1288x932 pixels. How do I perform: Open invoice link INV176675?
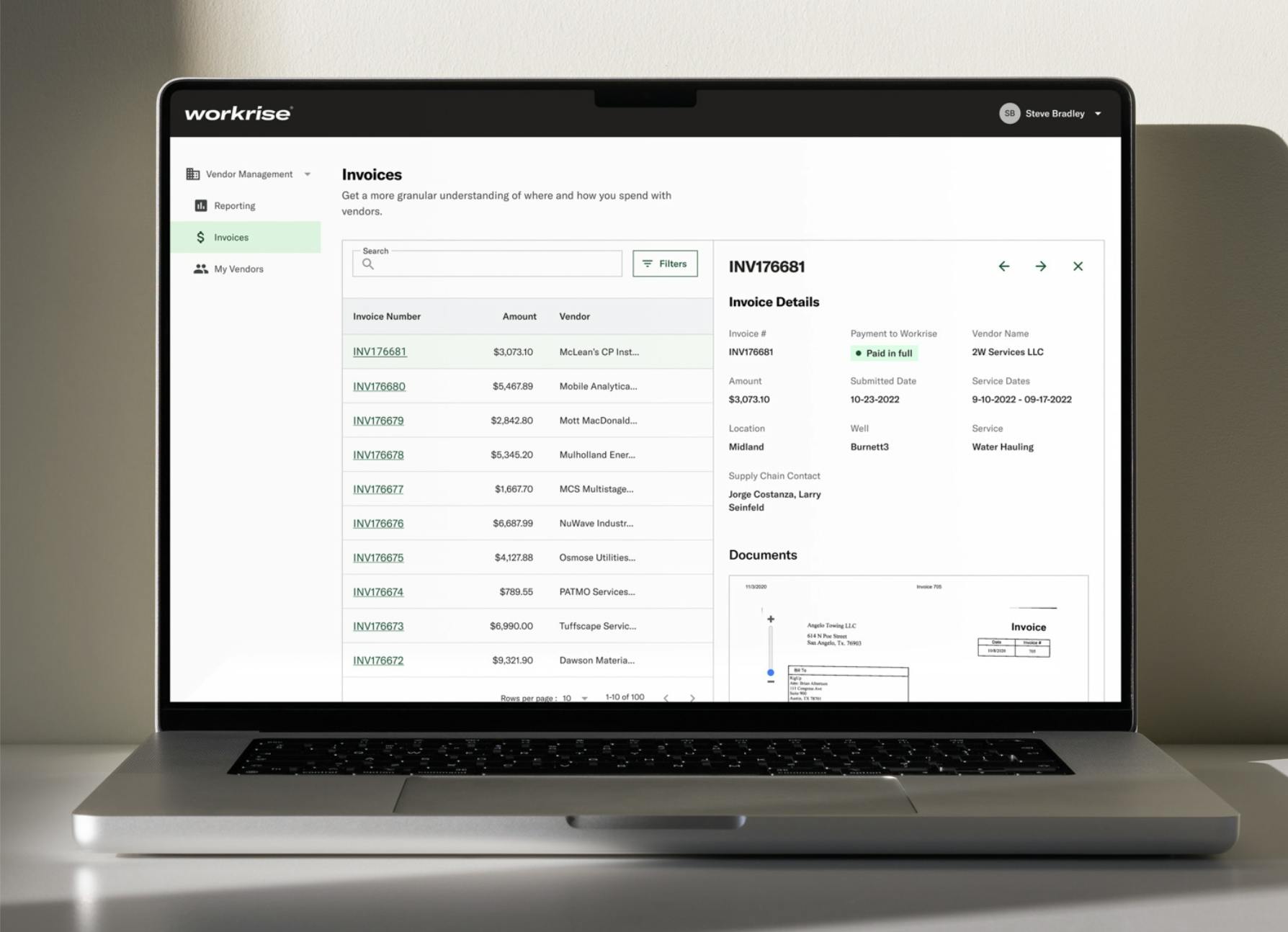(378, 557)
